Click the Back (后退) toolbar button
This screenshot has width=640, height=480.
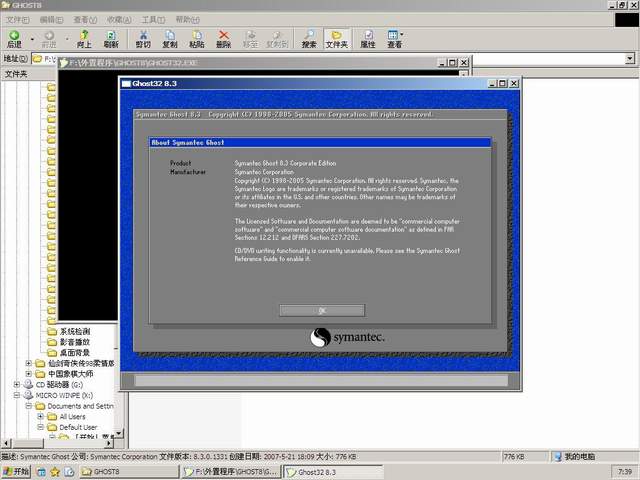coord(14,39)
